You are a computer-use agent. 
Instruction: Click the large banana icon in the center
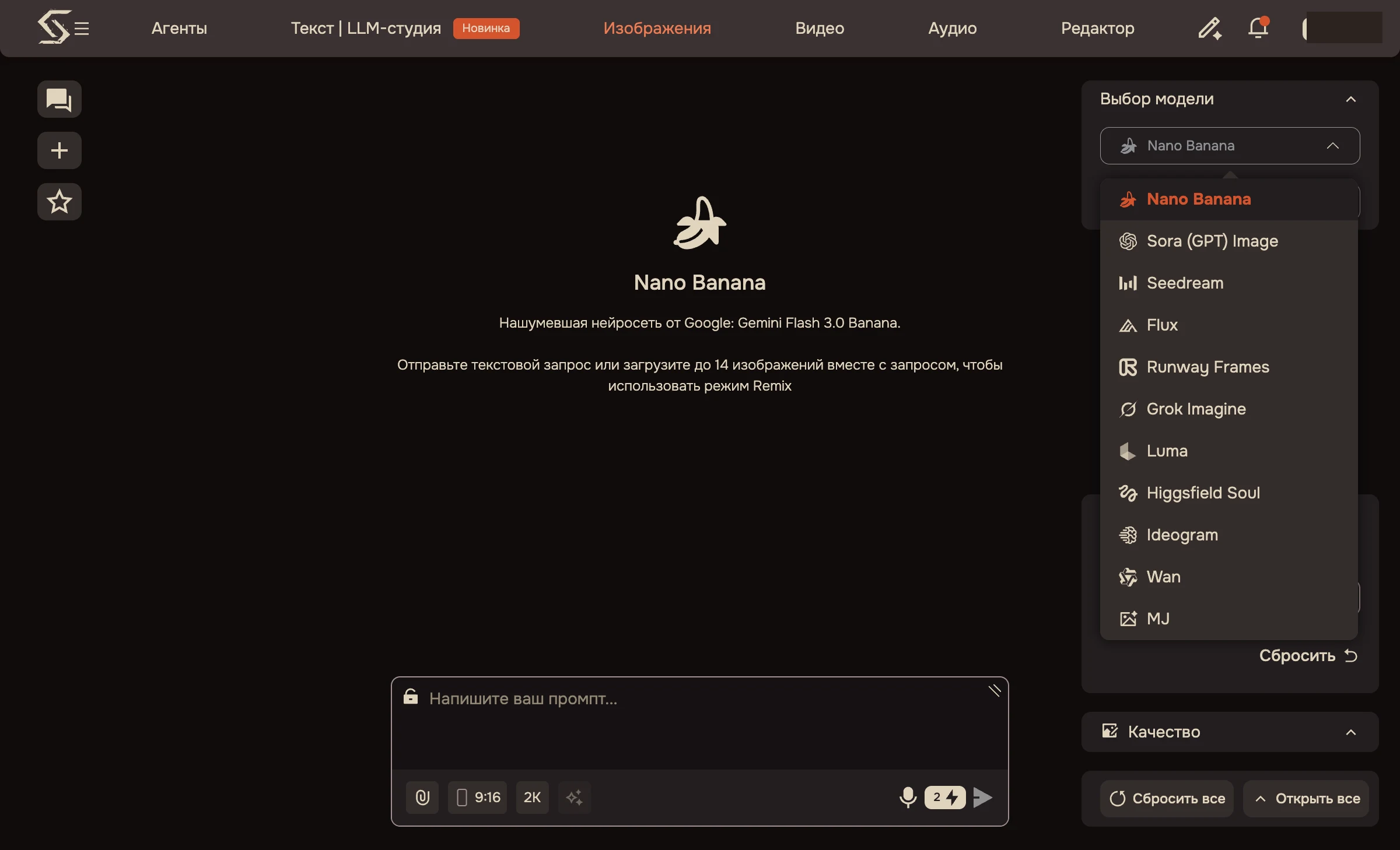[x=700, y=223]
